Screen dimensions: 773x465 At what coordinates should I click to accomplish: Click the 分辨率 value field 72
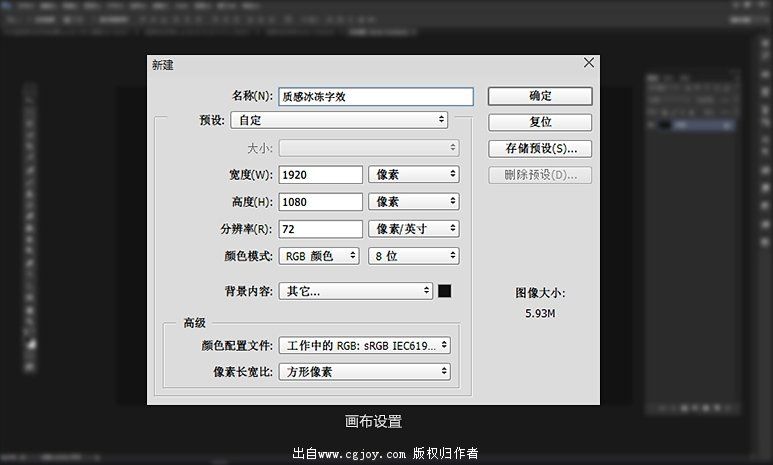[320, 229]
